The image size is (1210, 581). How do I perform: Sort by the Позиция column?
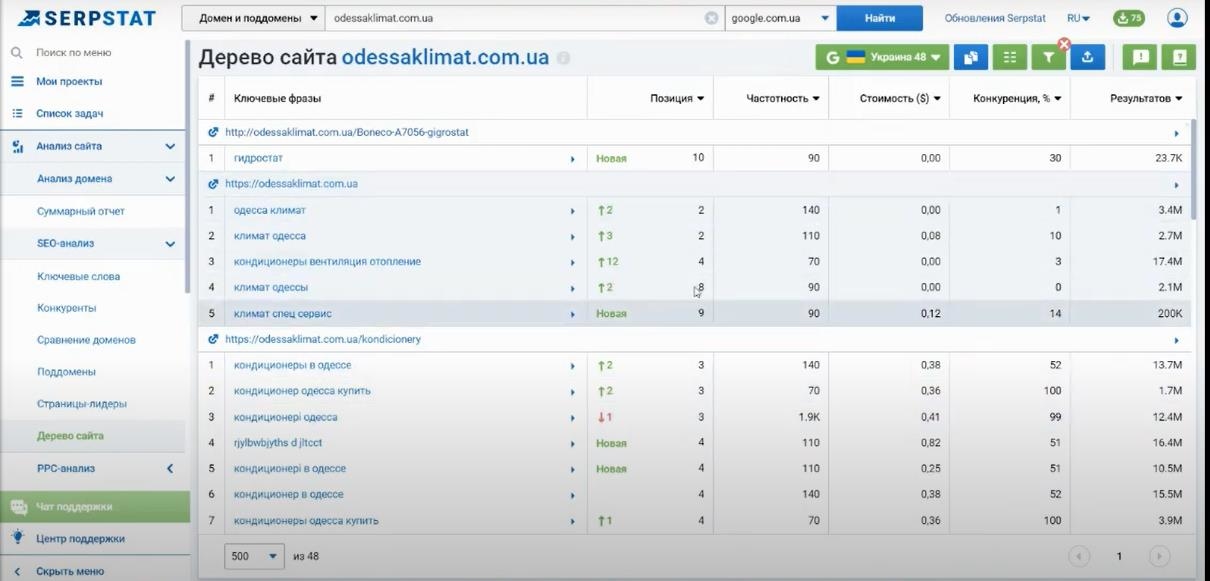[677, 99]
